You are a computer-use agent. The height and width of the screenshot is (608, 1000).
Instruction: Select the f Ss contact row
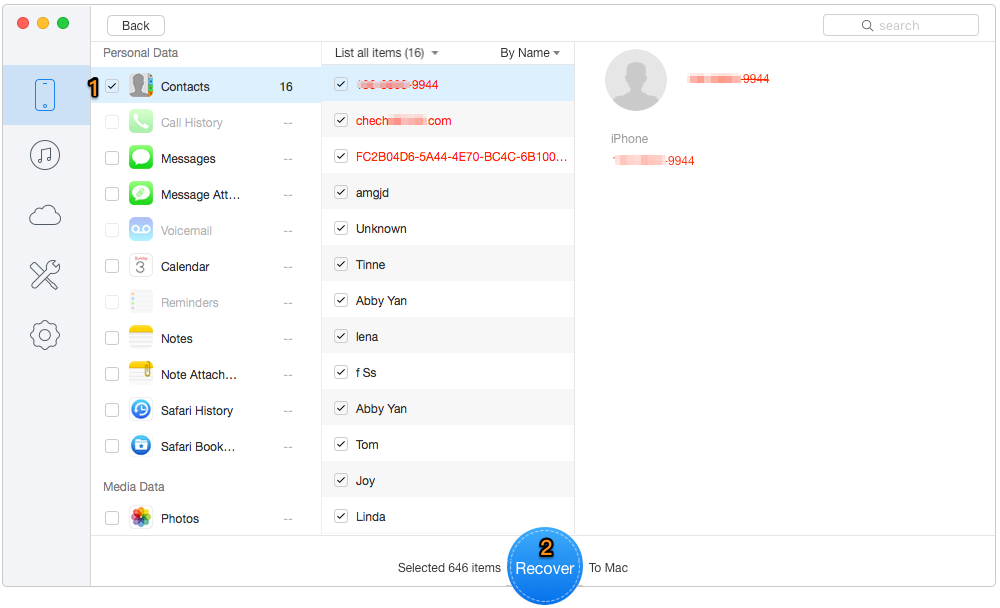(448, 373)
